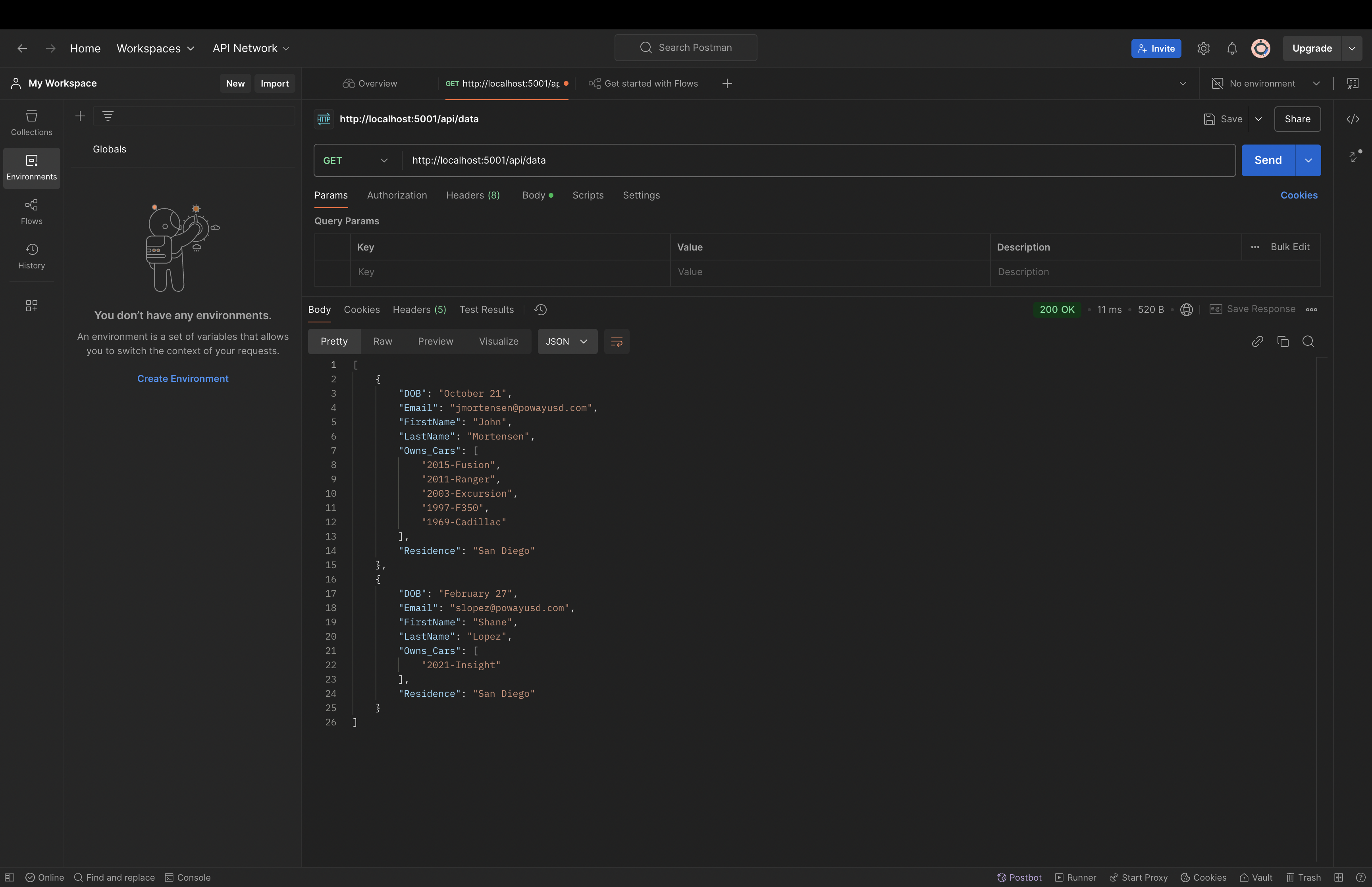This screenshot has height=887, width=1372.
Task: Open help icon in the status bar
Action: (1360, 877)
